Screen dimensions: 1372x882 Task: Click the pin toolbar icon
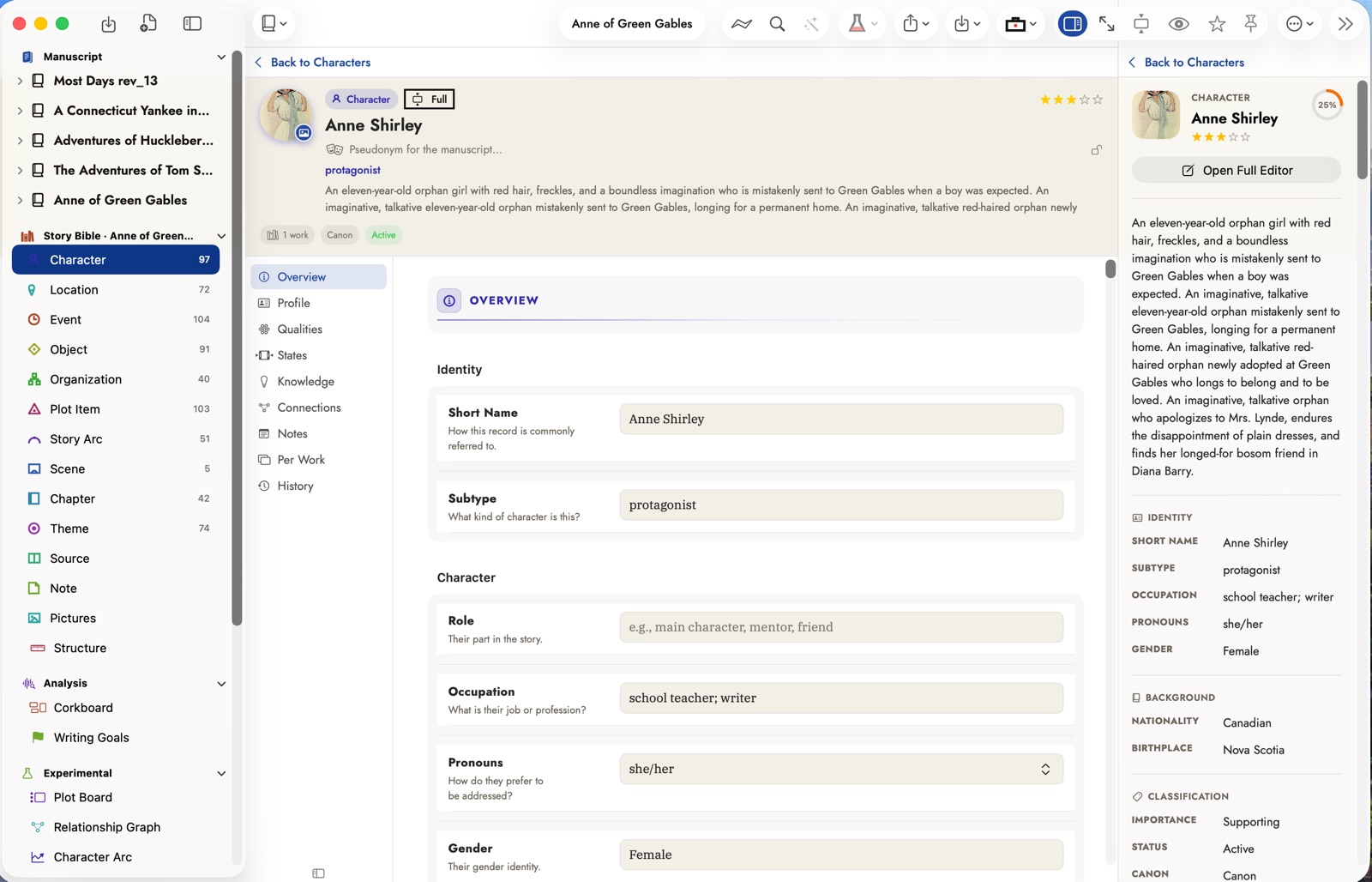click(x=1251, y=24)
